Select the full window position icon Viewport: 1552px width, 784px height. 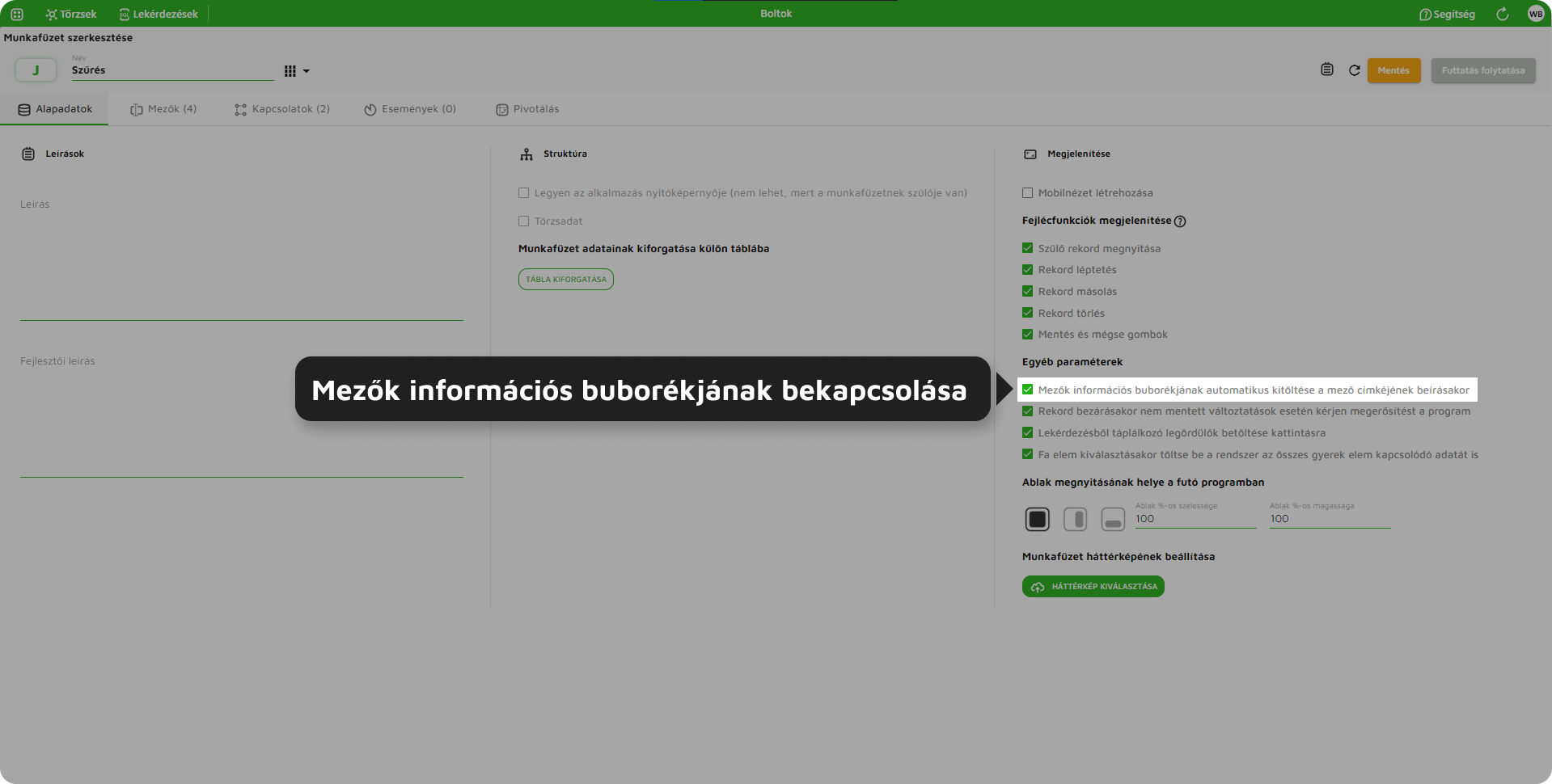(x=1037, y=519)
